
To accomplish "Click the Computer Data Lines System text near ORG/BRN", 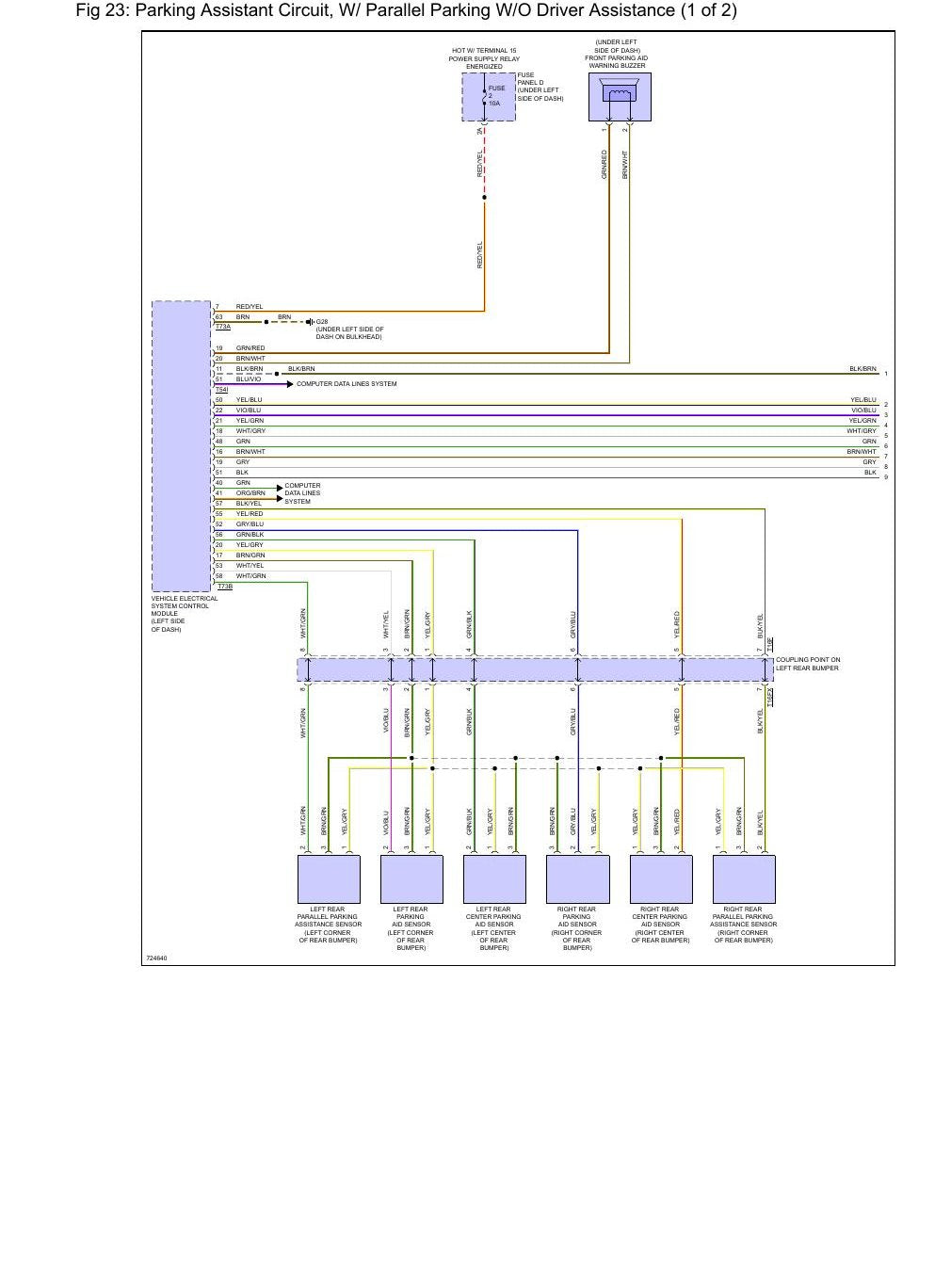I will coord(302,493).
